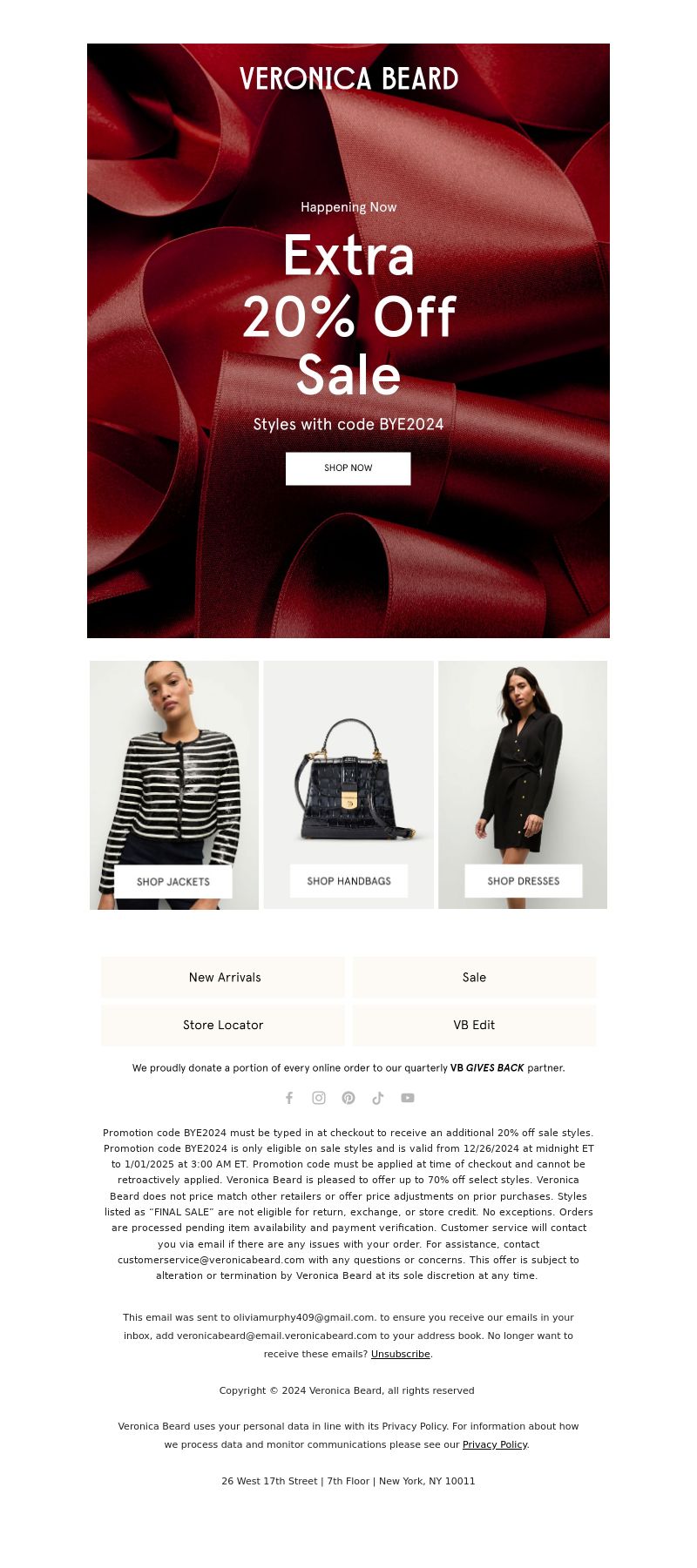Open the New Arrivals menu item
Image resolution: width=697 pixels, height=1568 pixels.
coord(223,978)
